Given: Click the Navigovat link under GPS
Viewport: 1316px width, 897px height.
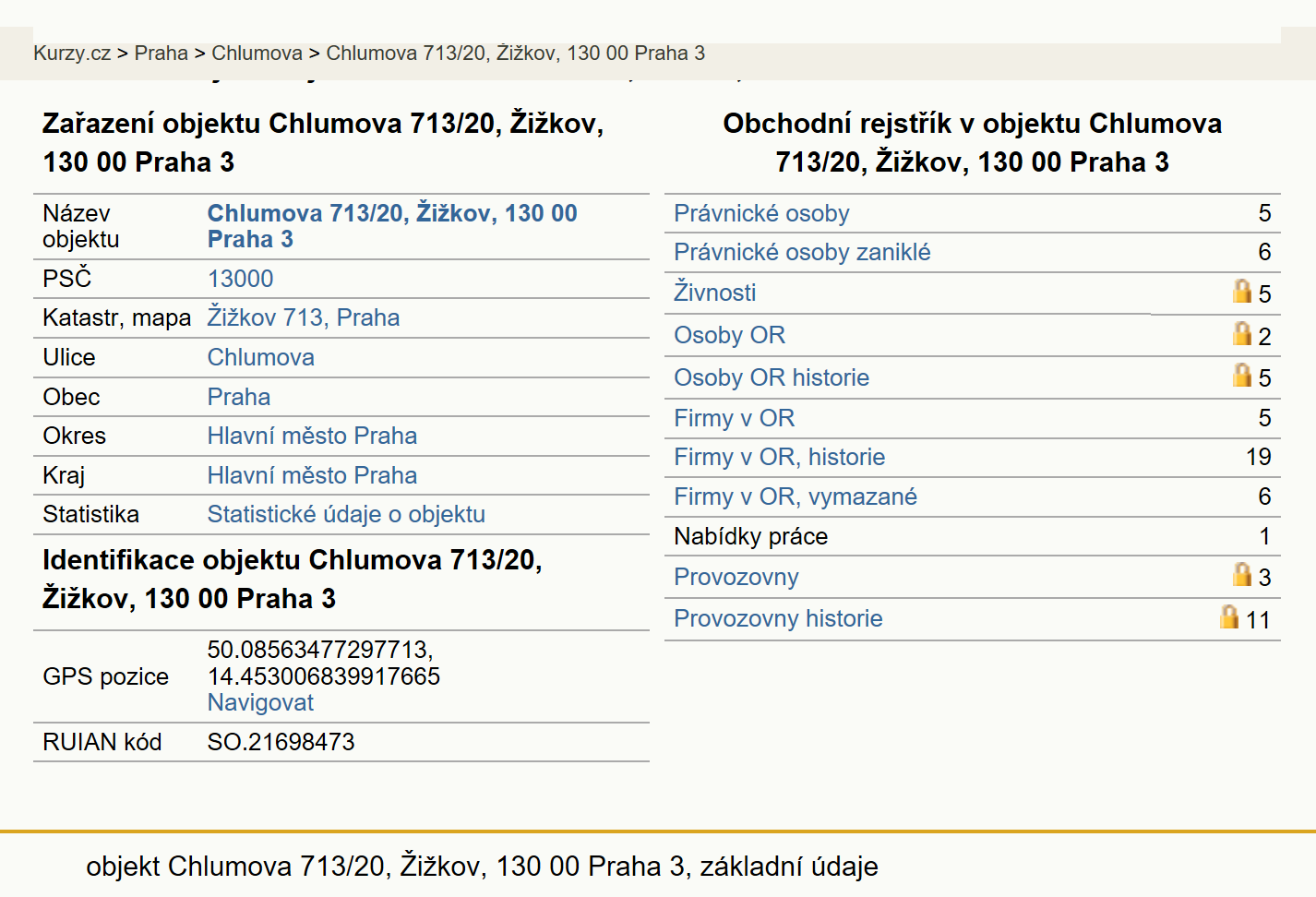Looking at the screenshot, I should pyautogui.click(x=260, y=702).
